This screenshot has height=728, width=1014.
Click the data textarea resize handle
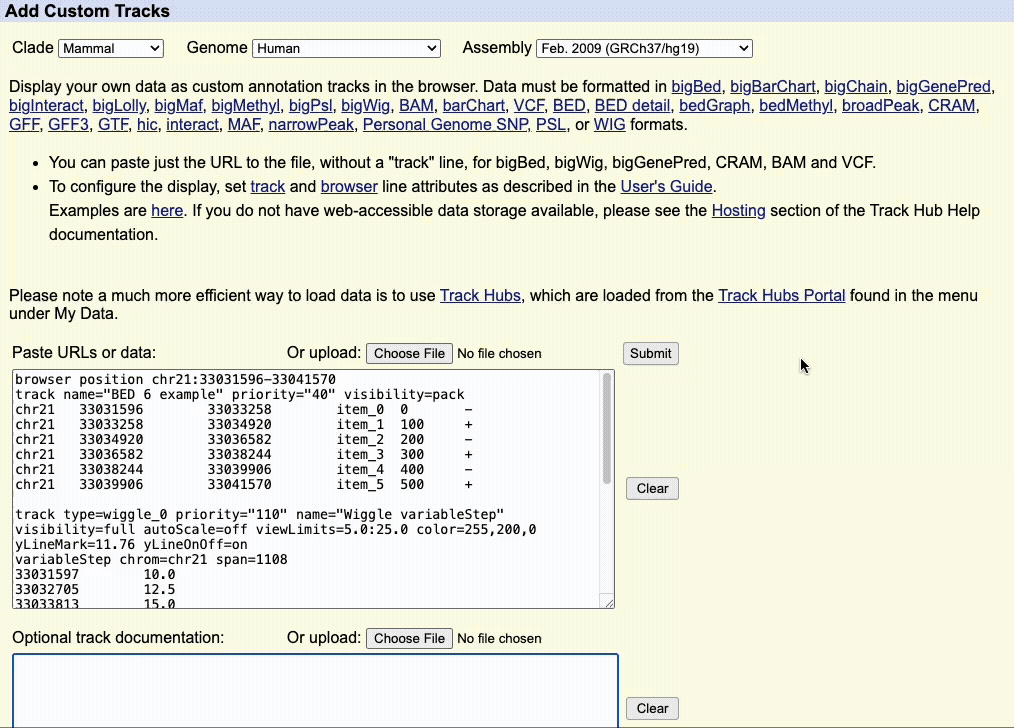[607, 601]
